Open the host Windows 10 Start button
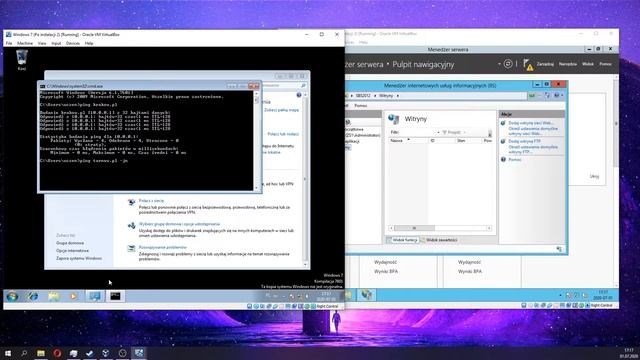 [x=7, y=353]
